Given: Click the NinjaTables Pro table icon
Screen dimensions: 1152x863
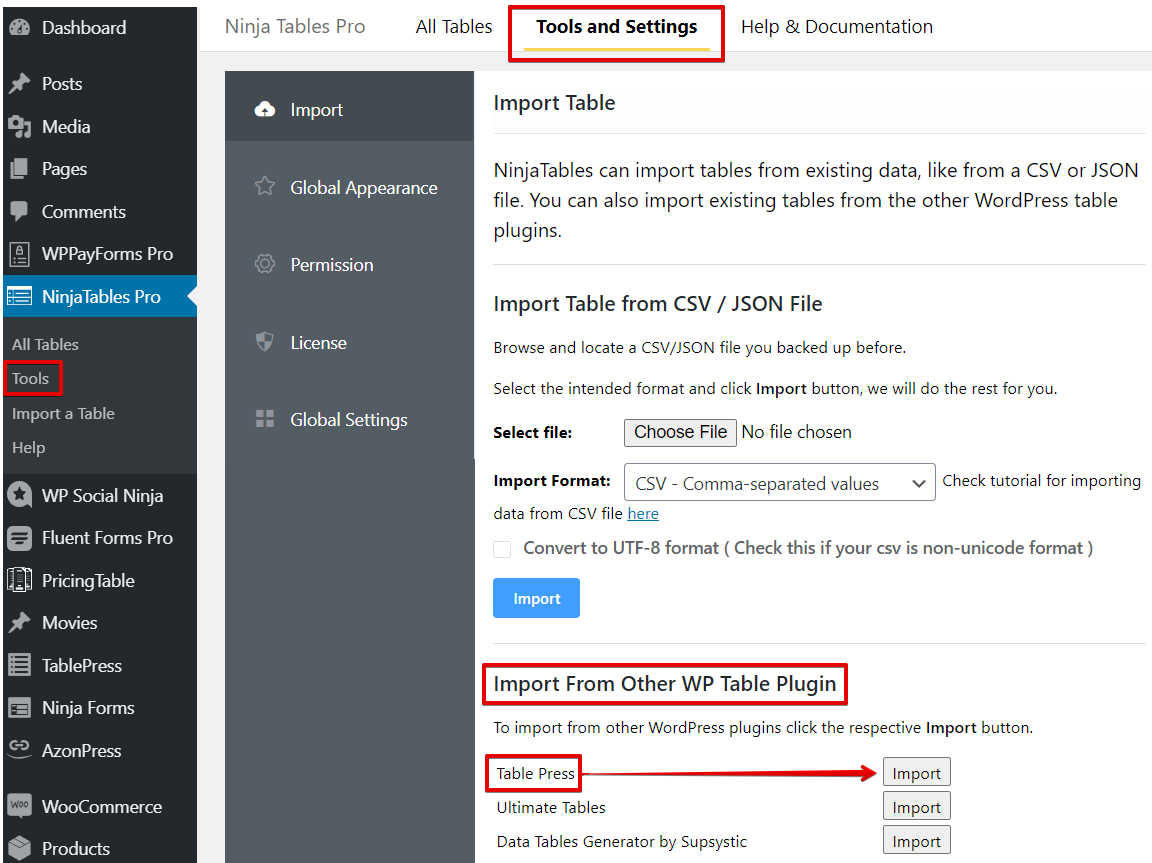Looking at the screenshot, I should point(20,297).
